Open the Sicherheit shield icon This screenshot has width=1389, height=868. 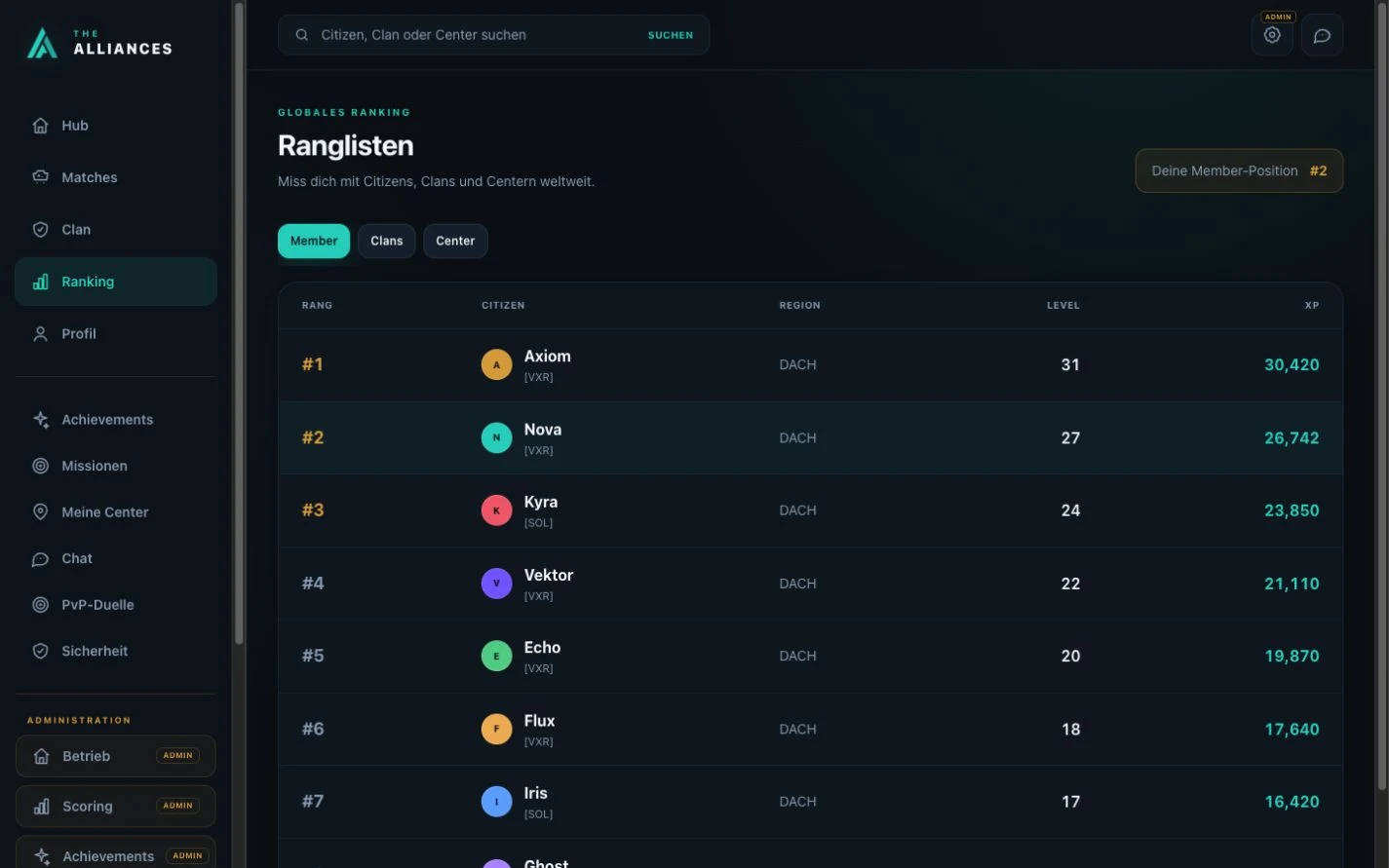41,651
